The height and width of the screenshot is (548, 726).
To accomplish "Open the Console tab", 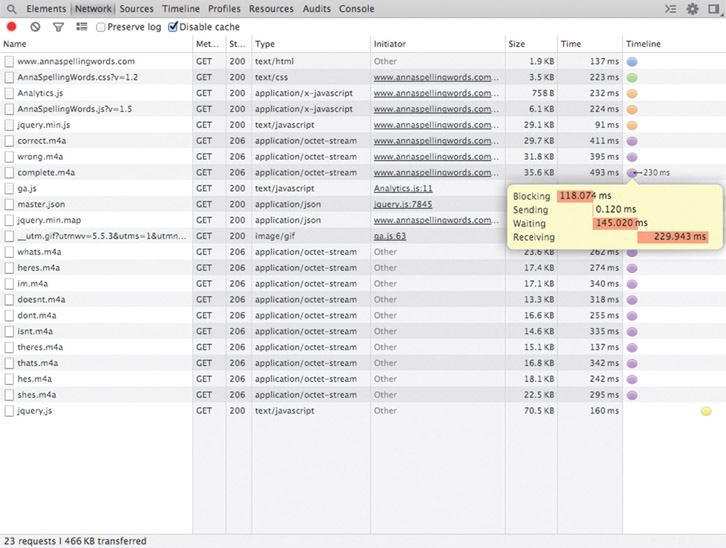I will coord(357,9).
